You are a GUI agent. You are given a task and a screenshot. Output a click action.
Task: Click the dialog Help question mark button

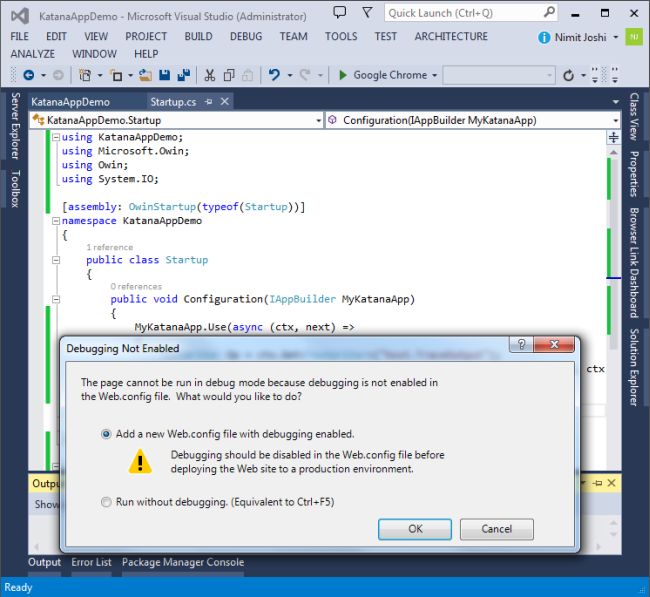(x=521, y=344)
